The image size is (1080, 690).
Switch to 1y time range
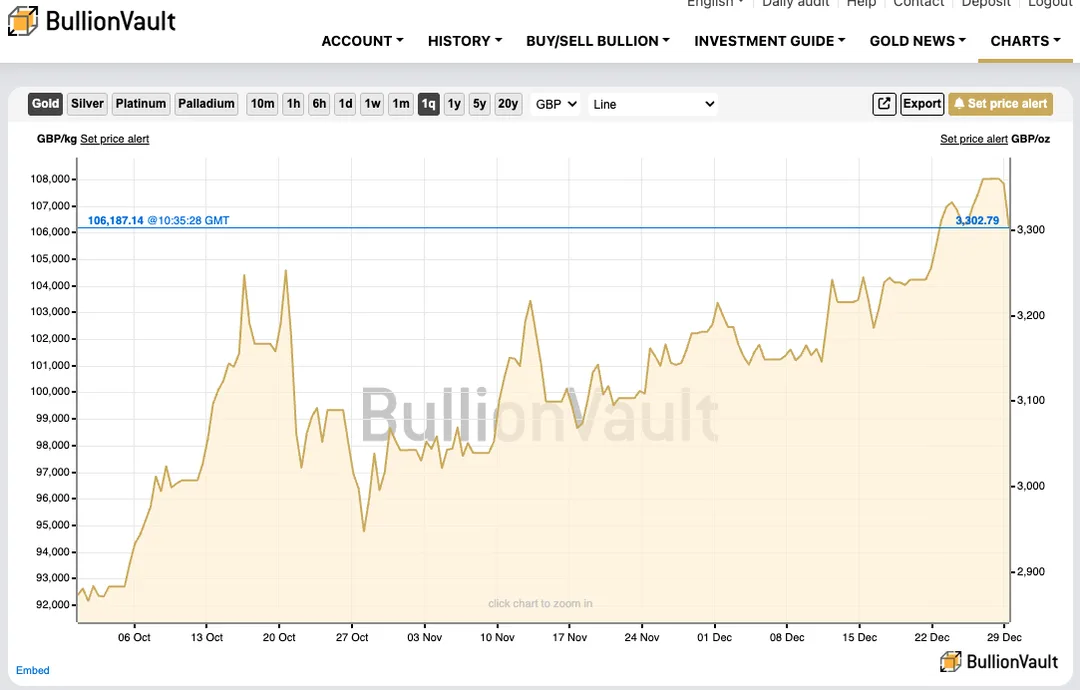click(x=454, y=104)
